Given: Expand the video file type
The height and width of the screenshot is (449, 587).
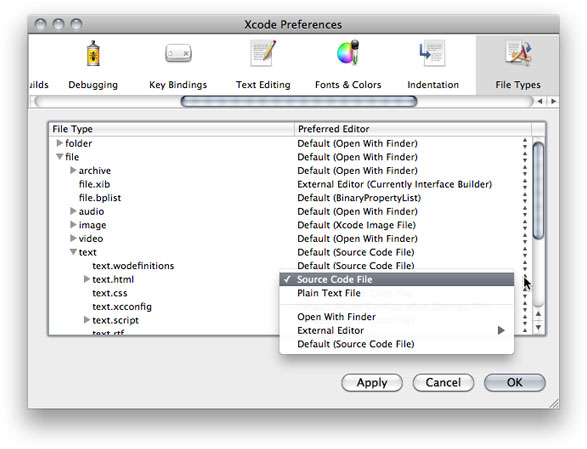Looking at the screenshot, I should coord(73,238).
